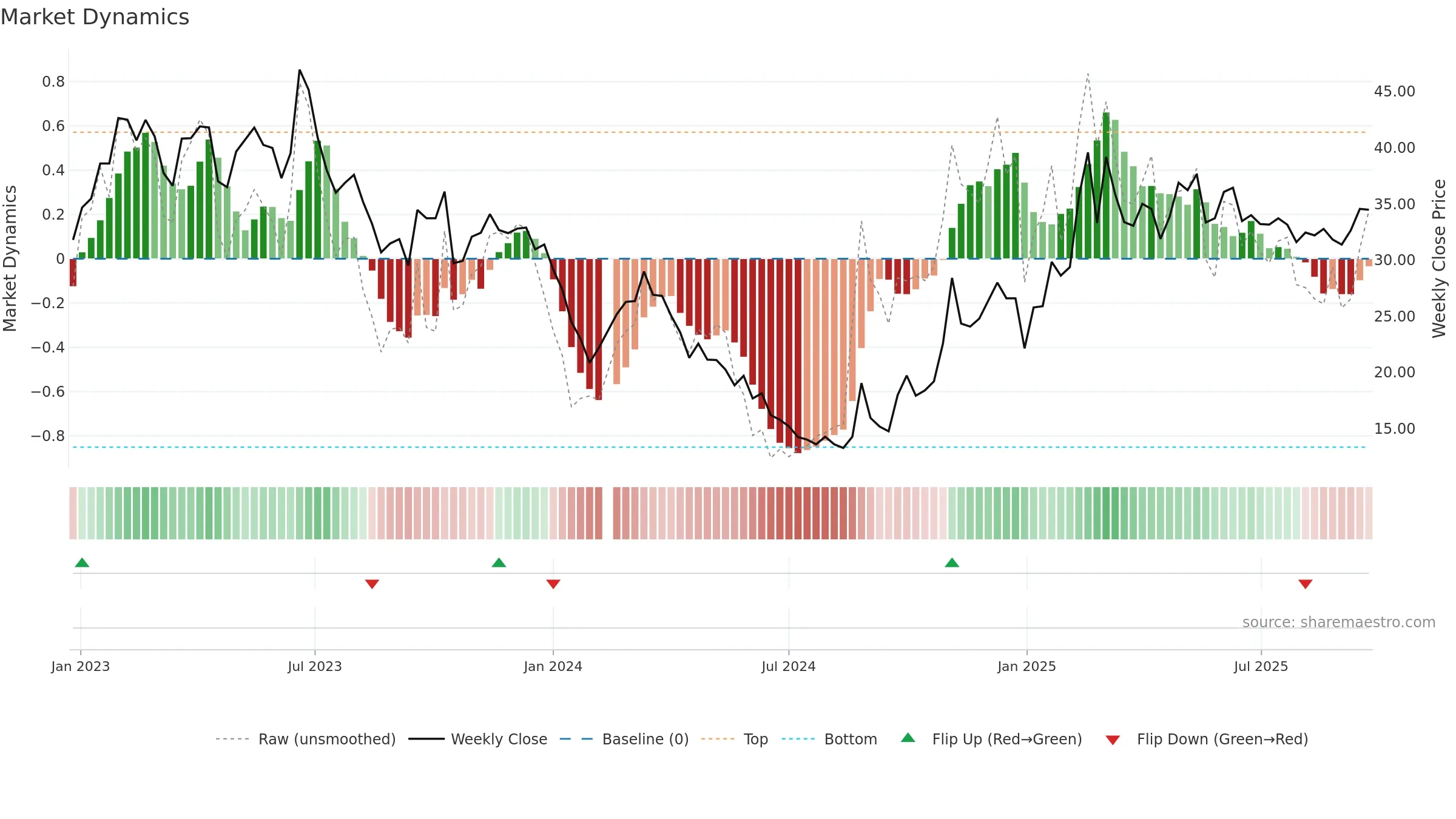
Task: Click the −0.4 left axis tick label
Action: [48, 348]
